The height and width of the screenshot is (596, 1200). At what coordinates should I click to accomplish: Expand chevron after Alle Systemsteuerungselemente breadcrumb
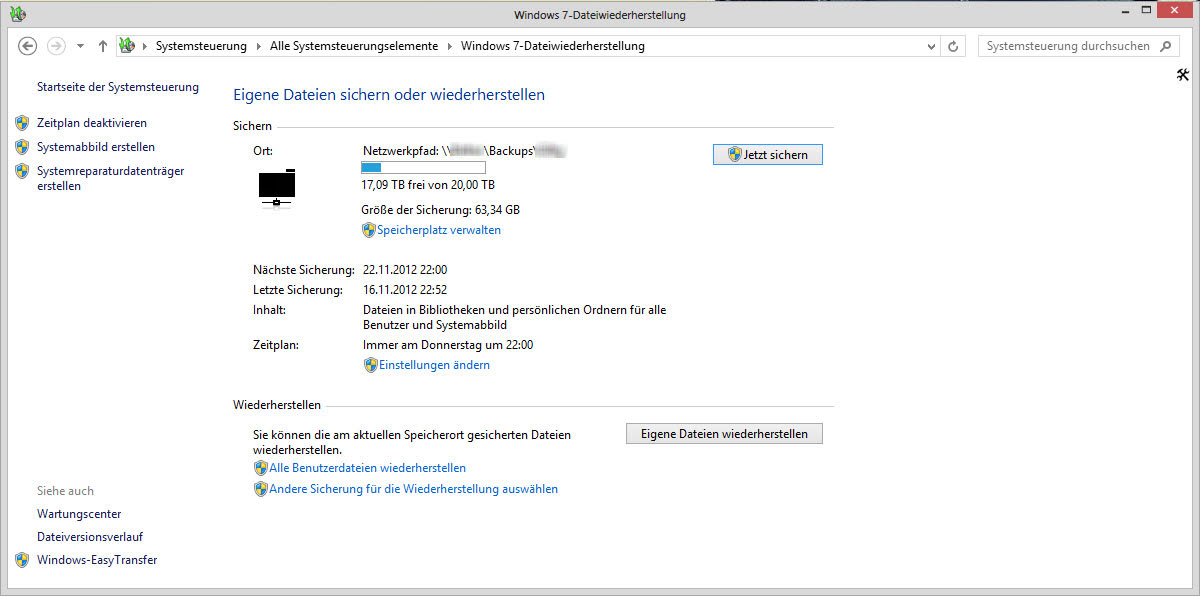click(450, 47)
